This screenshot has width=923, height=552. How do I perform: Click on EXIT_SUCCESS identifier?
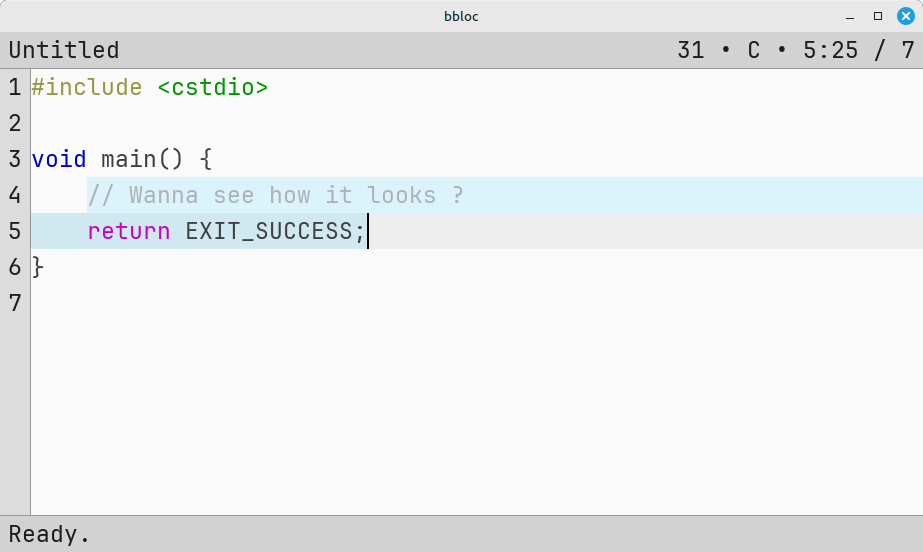[268, 231]
